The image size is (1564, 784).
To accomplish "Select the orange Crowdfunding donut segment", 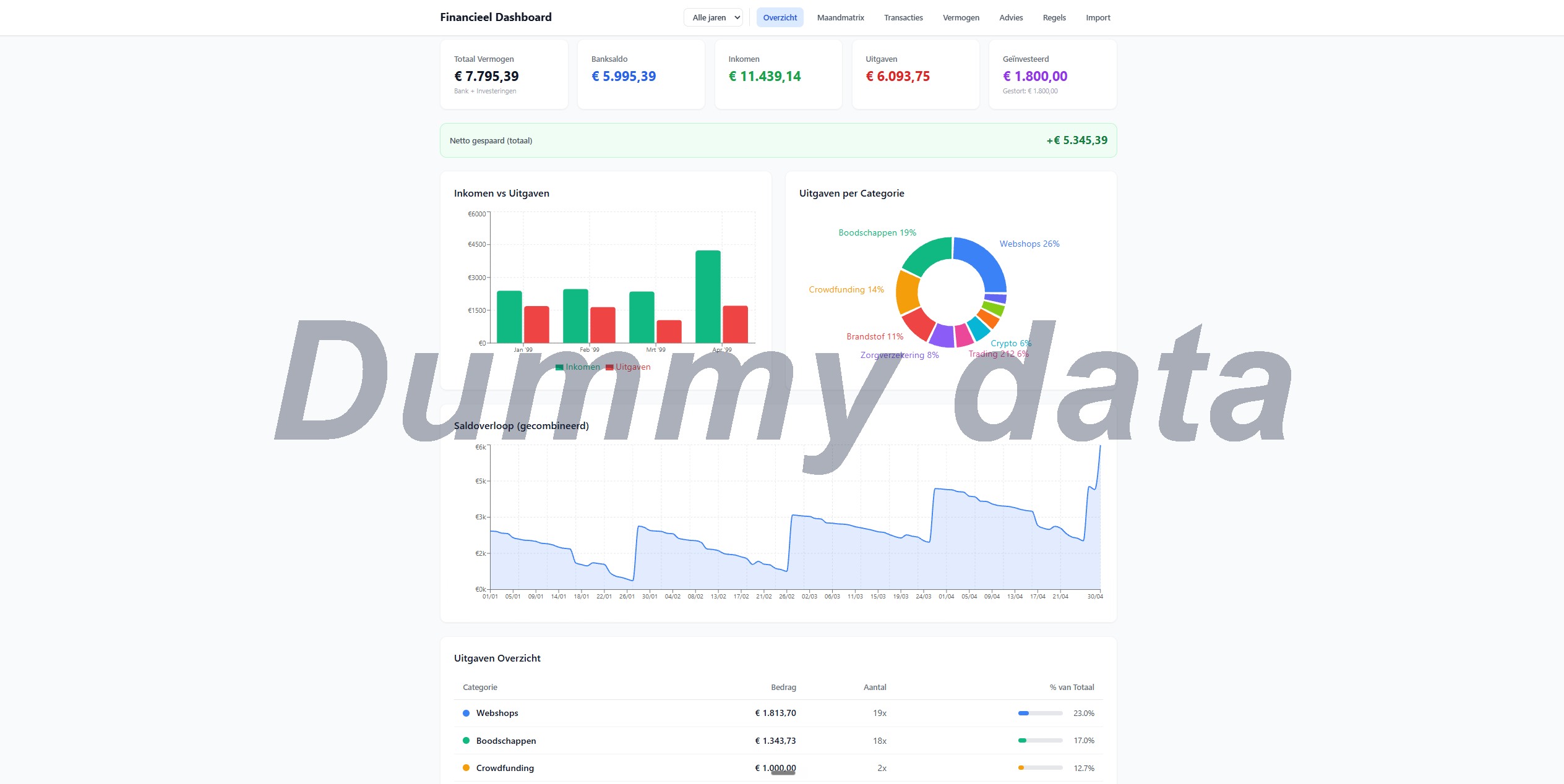I will pyautogui.click(x=907, y=292).
